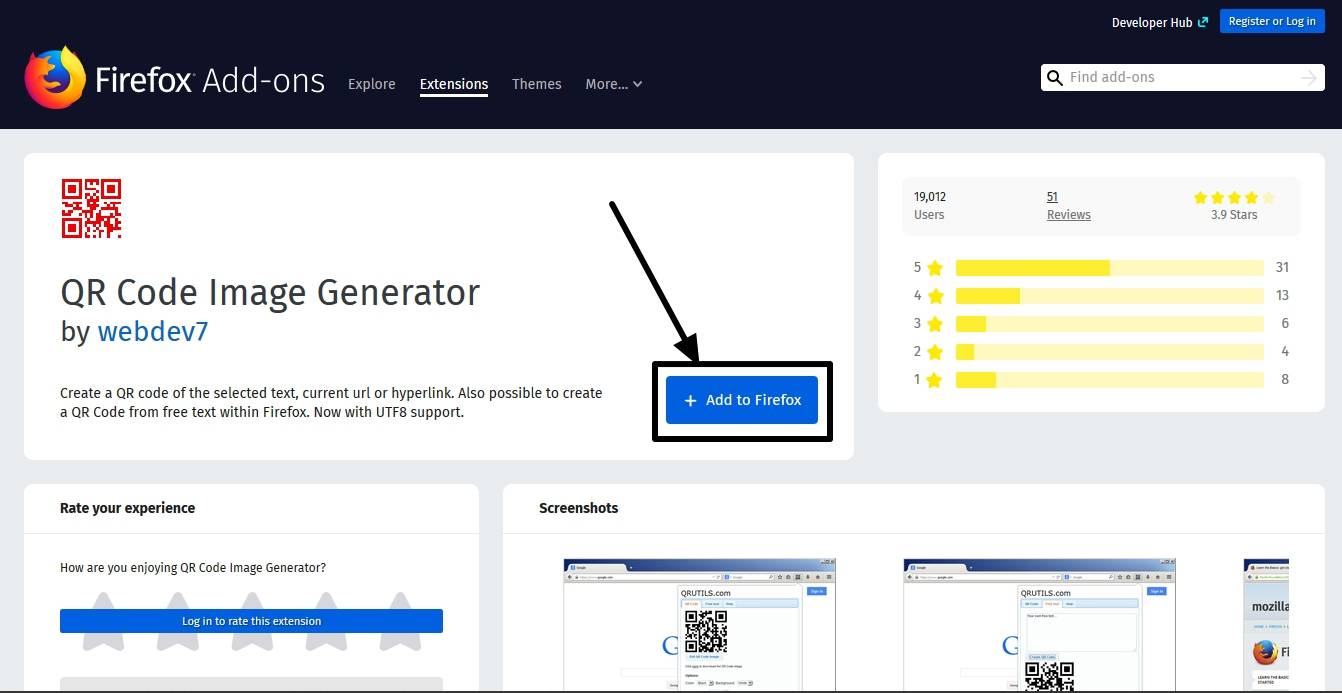Click the 2-star rating bar

point(1110,352)
